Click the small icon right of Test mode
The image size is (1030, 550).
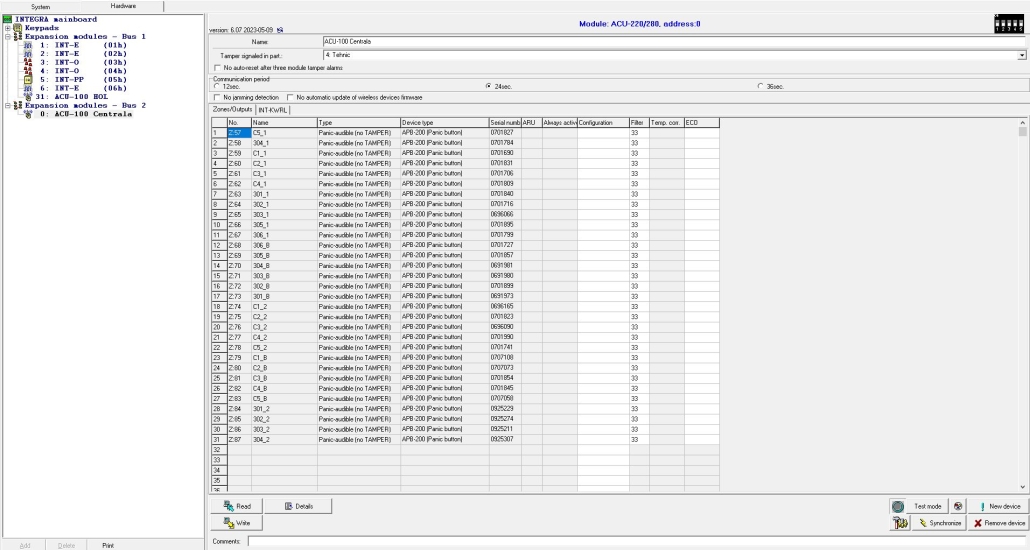pyautogui.click(x=957, y=507)
